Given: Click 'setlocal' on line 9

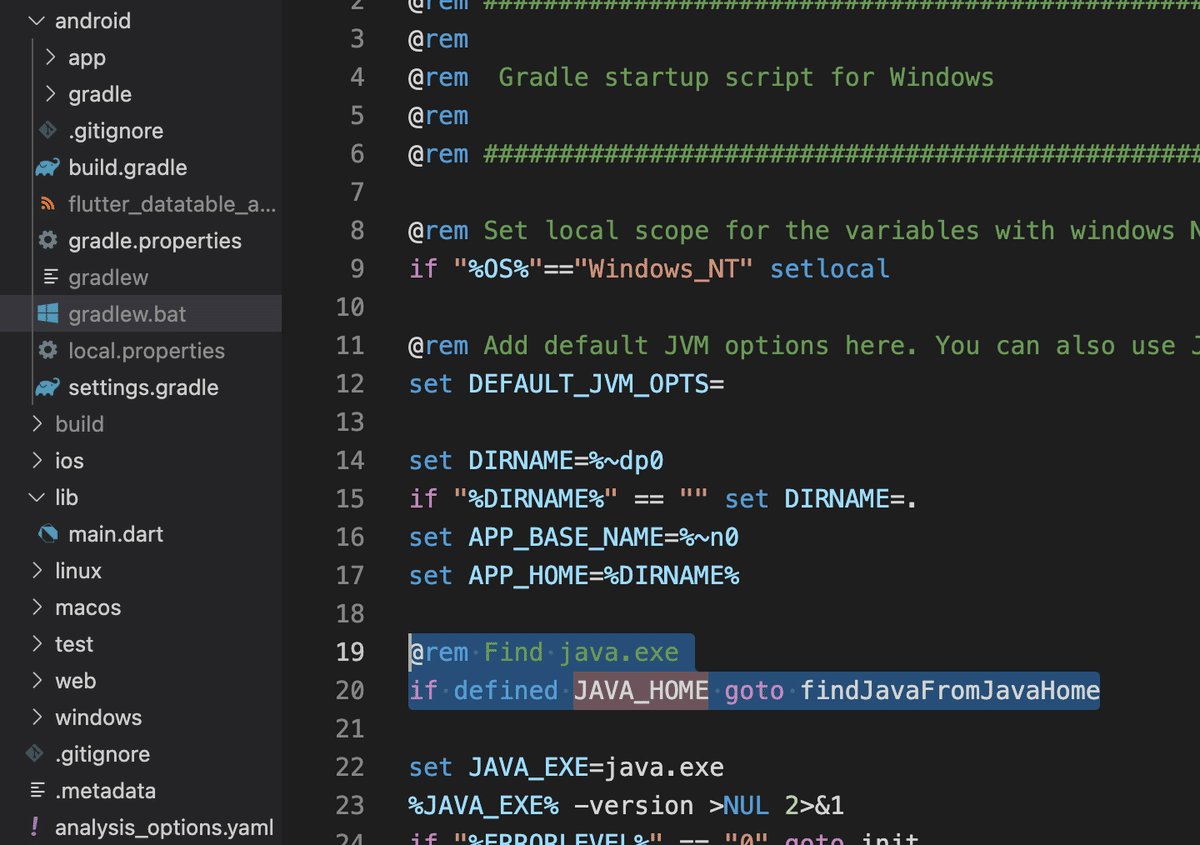Looking at the screenshot, I should (829, 269).
